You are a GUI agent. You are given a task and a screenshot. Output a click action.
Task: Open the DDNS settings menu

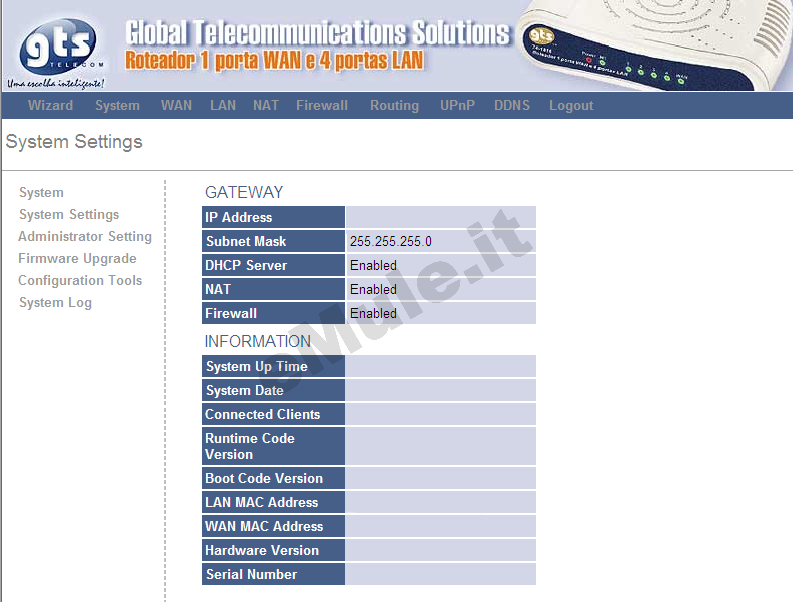pos(512,105)
